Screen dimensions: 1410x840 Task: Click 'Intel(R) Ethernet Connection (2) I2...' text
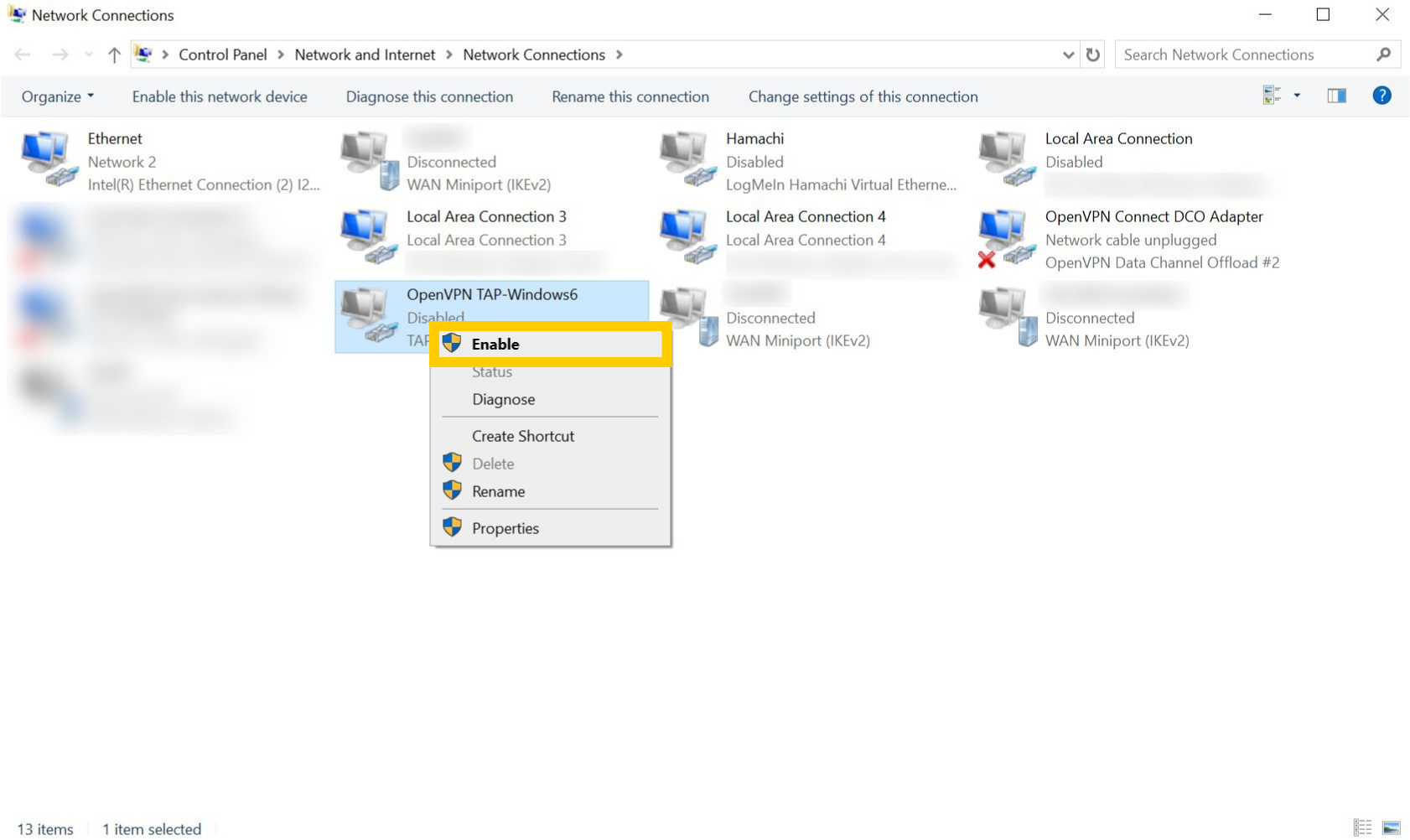(x=204, y=184)
